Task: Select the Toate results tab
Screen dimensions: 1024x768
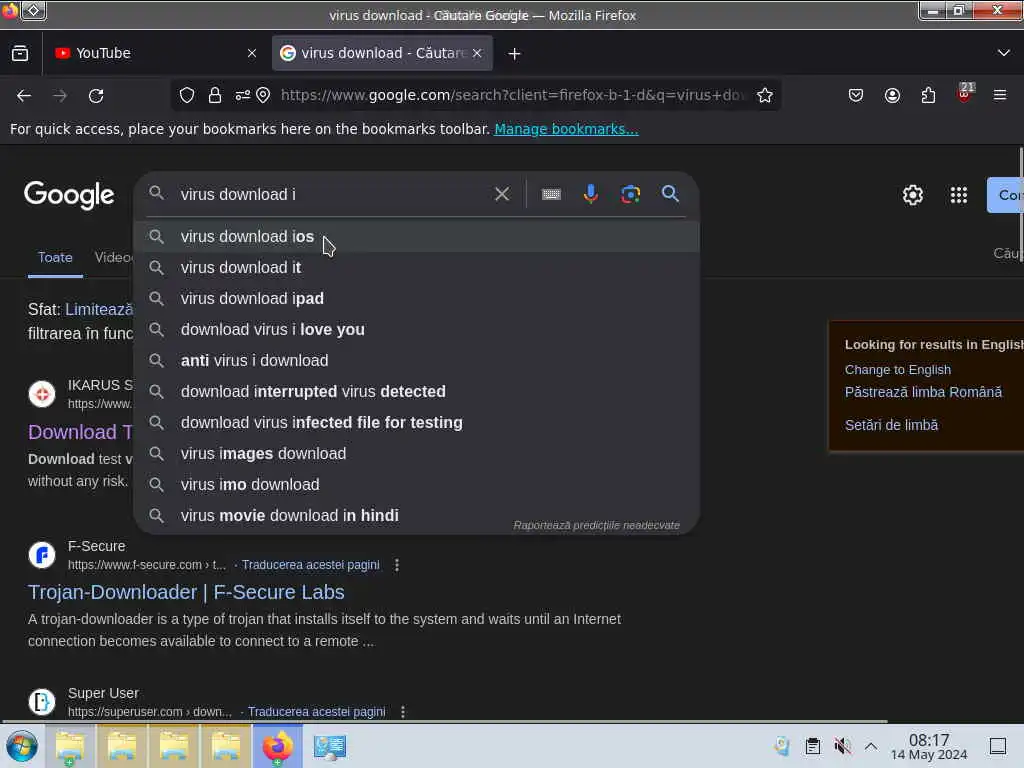Action: click(x=55, y=257)
